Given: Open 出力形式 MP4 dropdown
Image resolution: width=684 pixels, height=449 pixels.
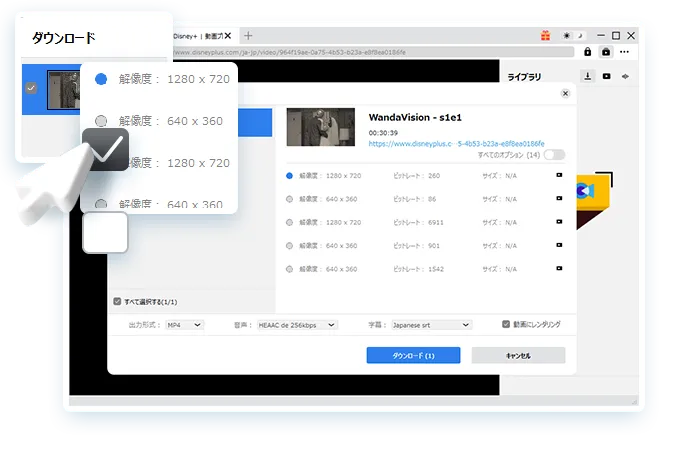Looking at the screenshot, I should (x=184, y=325).
